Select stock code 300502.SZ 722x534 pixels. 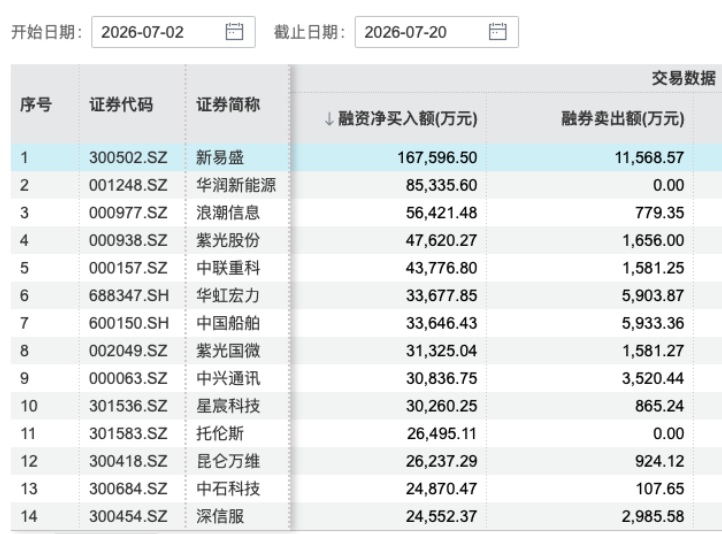click(x=128, y=157)
